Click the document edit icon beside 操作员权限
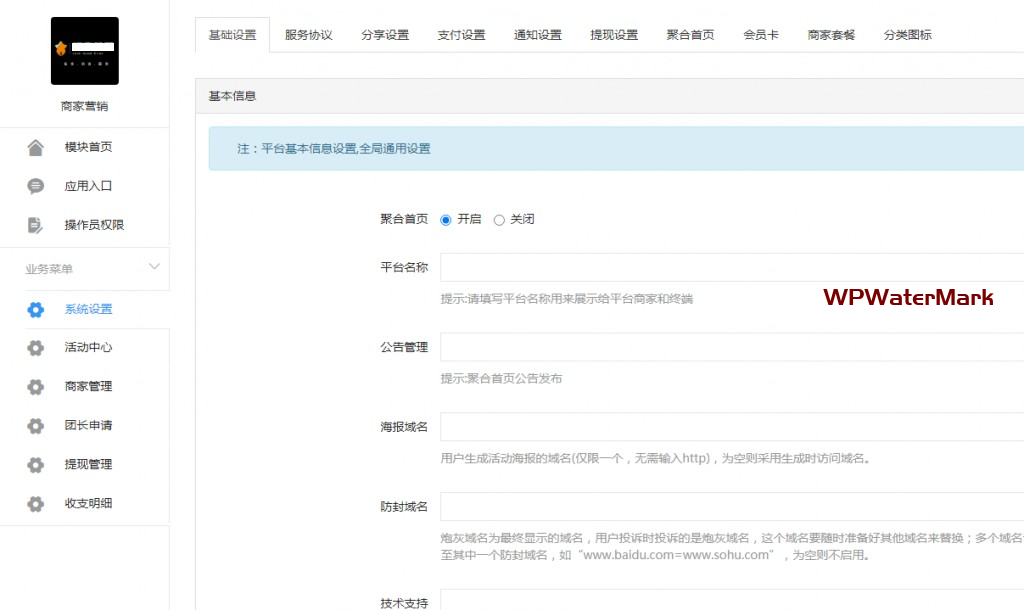 (36, 225)
